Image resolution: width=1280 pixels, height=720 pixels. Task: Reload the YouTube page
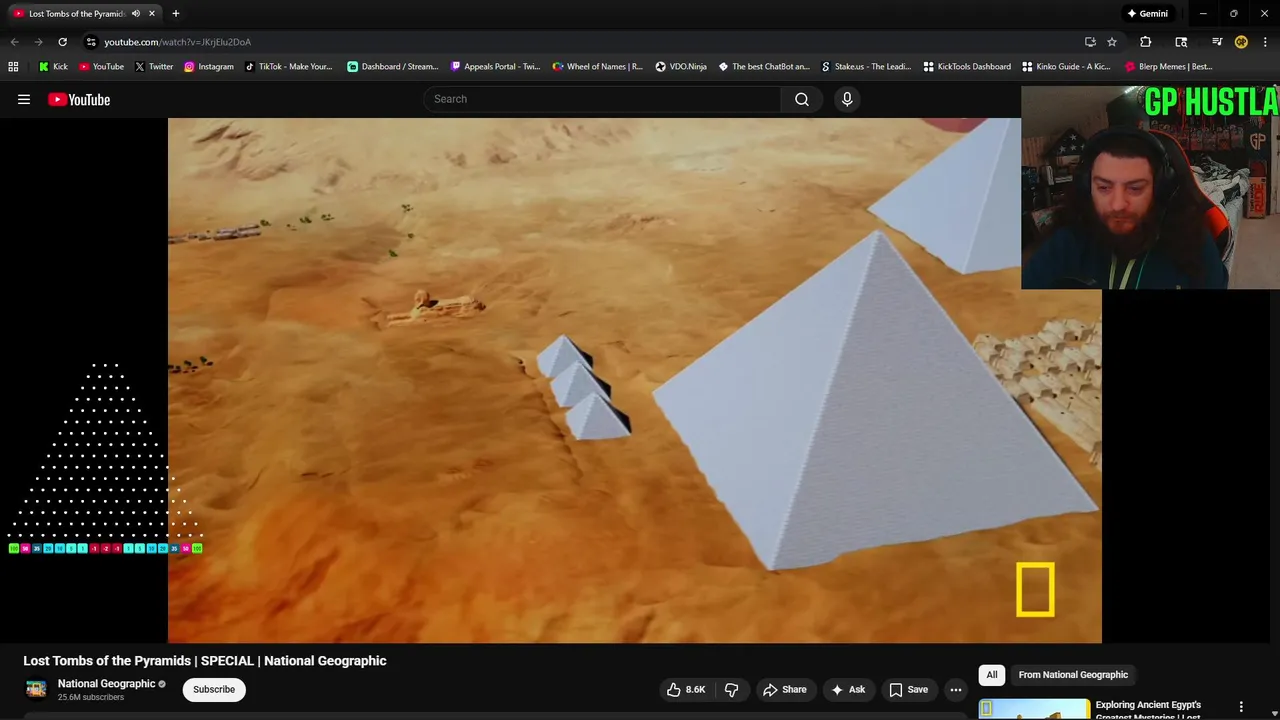pyautogui.click(x=62, y=42)
